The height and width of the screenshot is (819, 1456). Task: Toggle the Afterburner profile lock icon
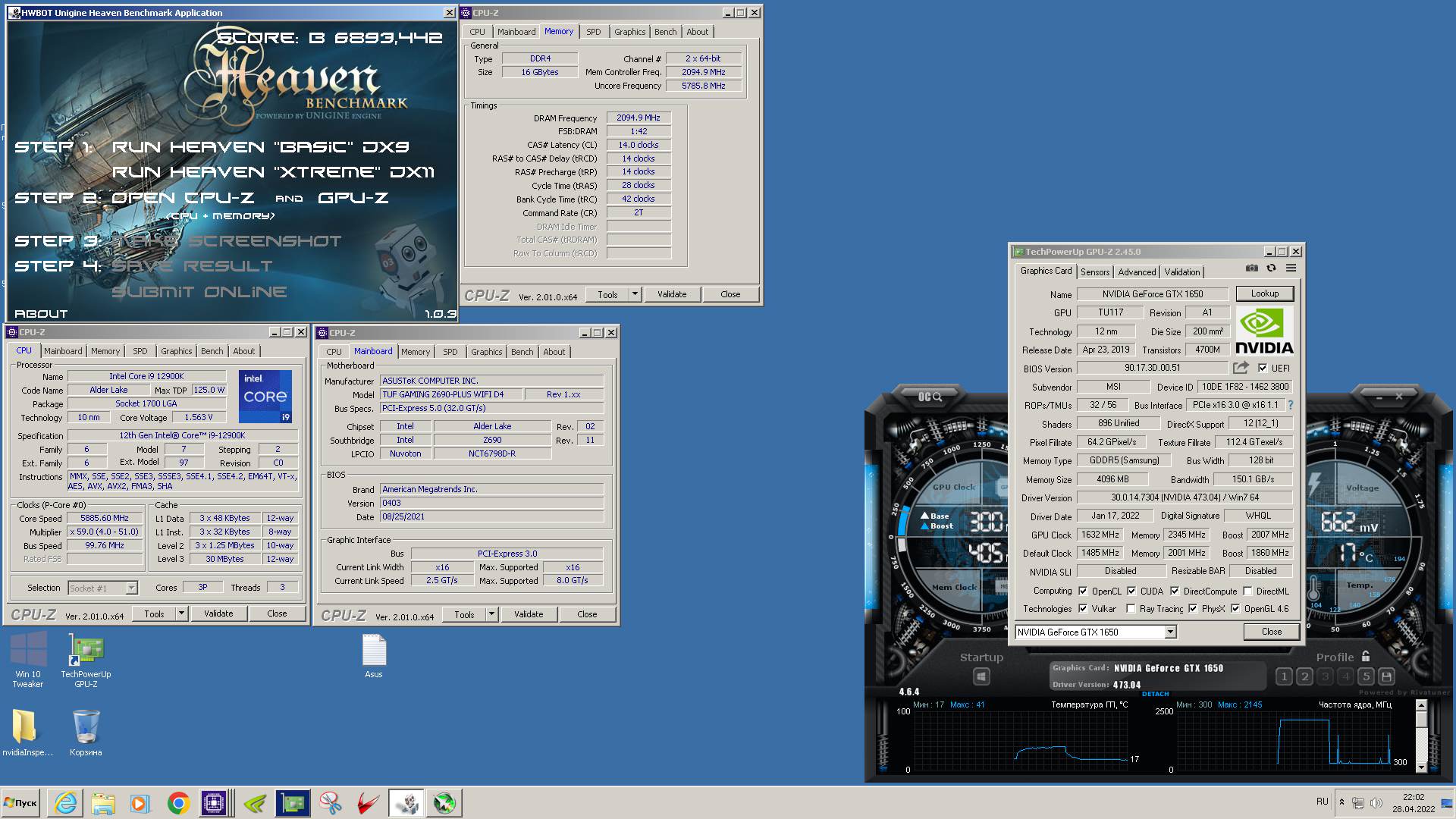[x=1366, y=657]
